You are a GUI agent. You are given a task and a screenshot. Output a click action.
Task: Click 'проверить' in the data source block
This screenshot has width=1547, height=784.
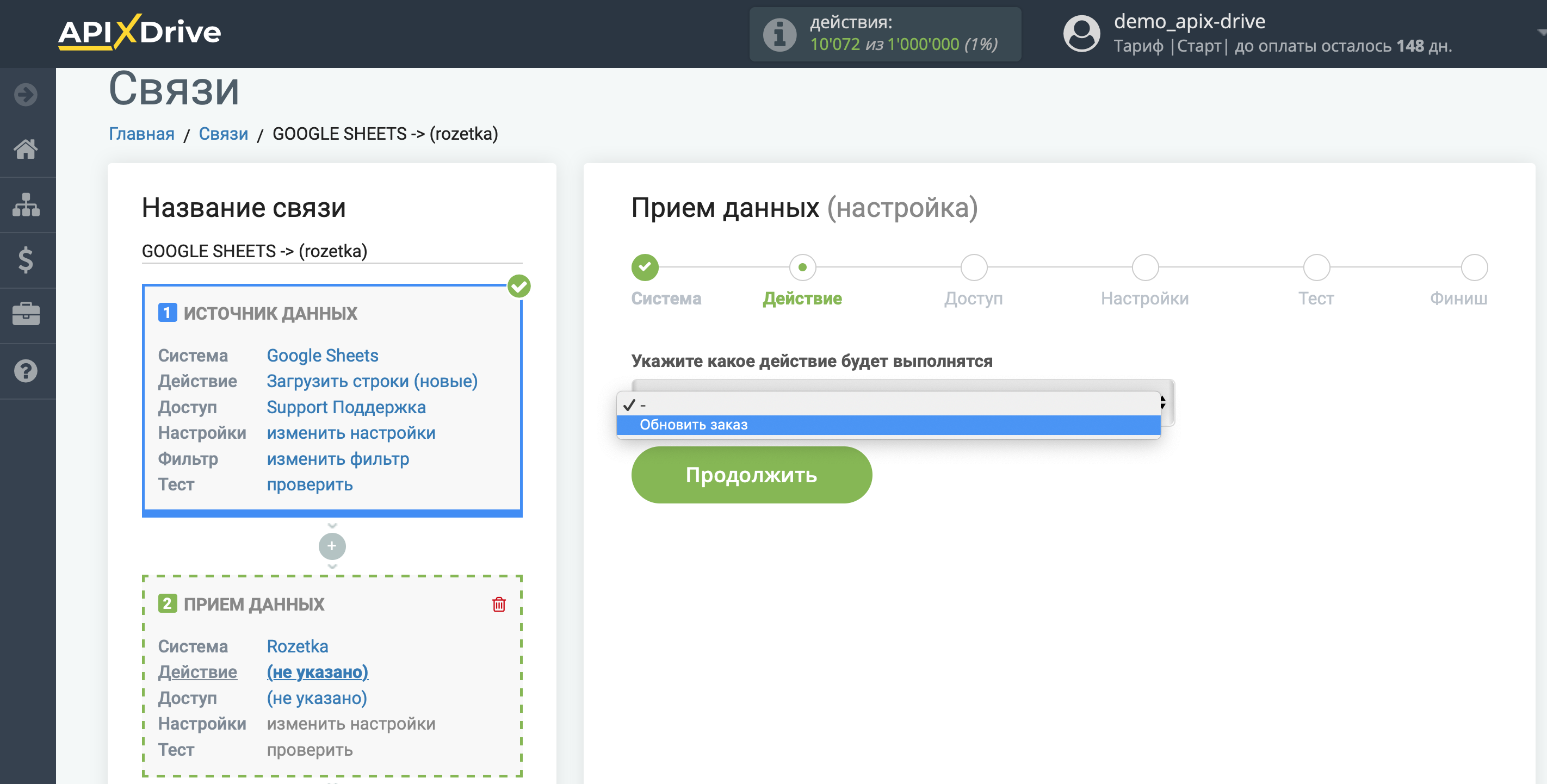click(x=310, y=484)
